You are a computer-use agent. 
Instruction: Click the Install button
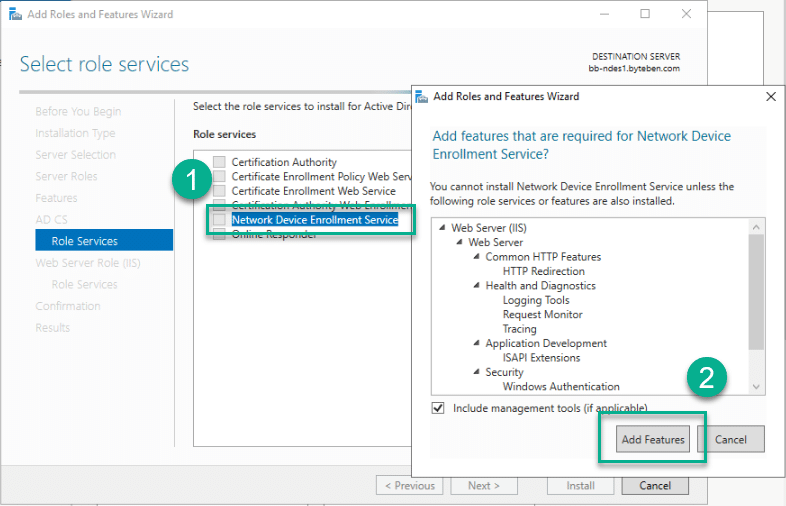click(x=580, y=485)
